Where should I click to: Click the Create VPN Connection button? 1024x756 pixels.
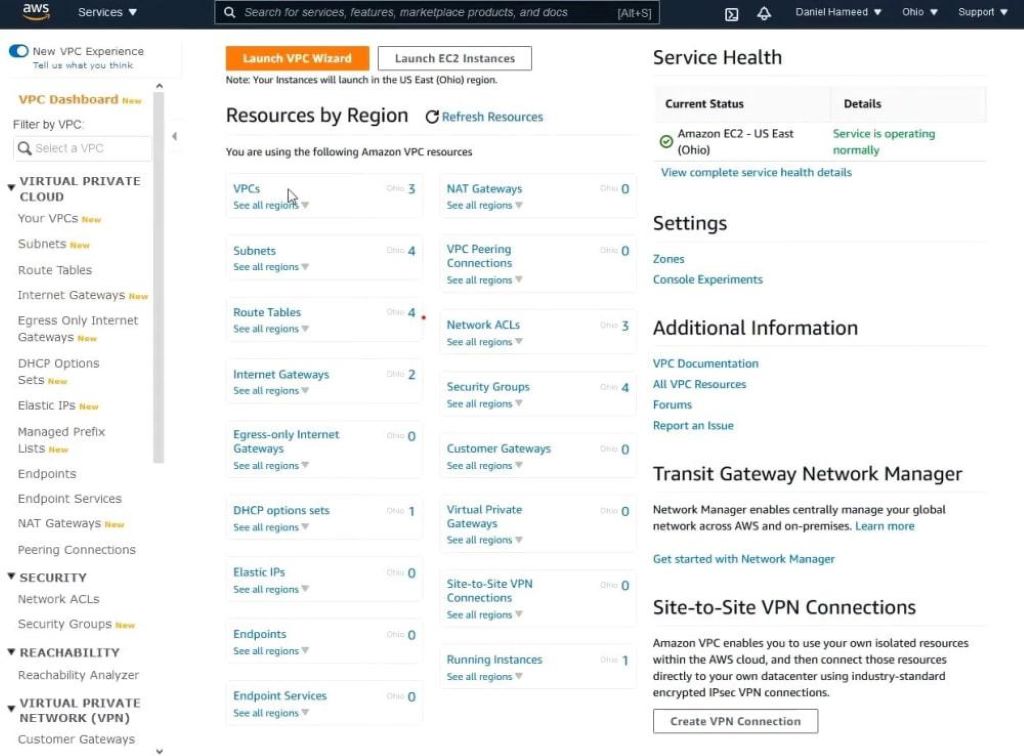[x=735, y=721]
